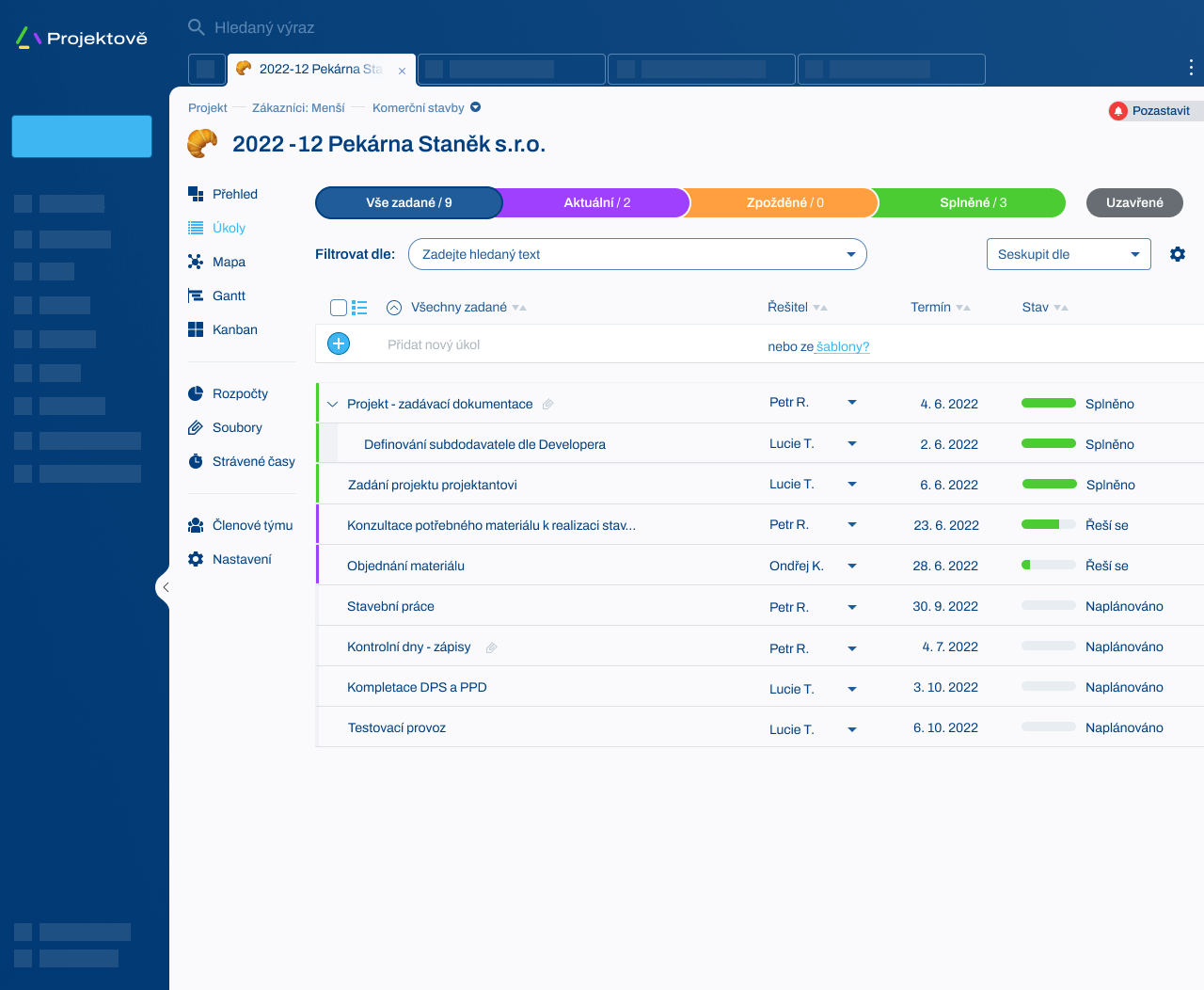Viewport: 1204px width, 990px height.
Task: Select the Vše zadané / 9 tab
Action: [x=409, y=202]
